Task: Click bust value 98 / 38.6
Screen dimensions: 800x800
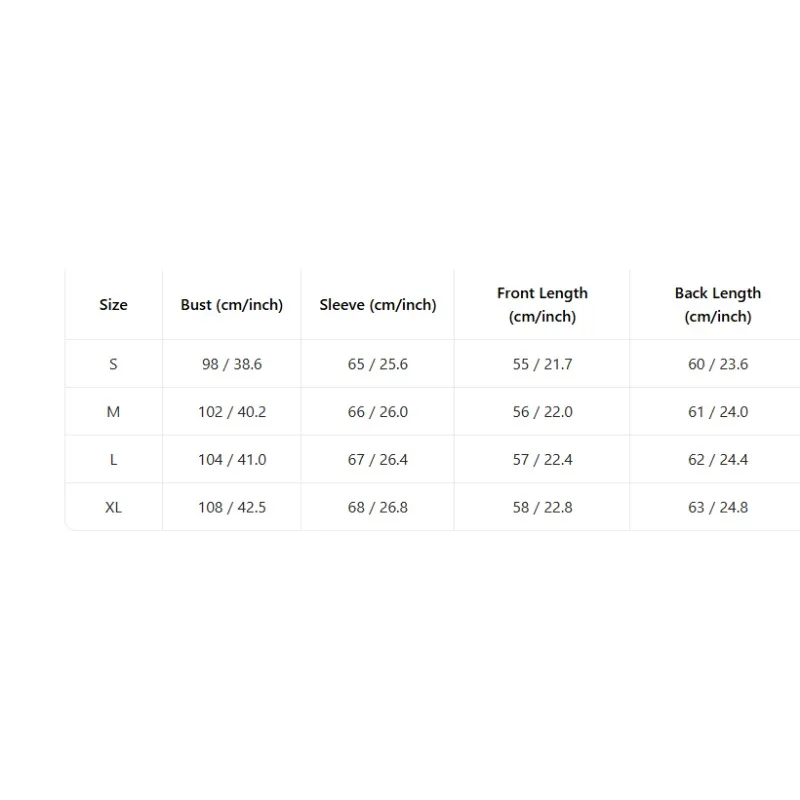Action: click(232, 364)
